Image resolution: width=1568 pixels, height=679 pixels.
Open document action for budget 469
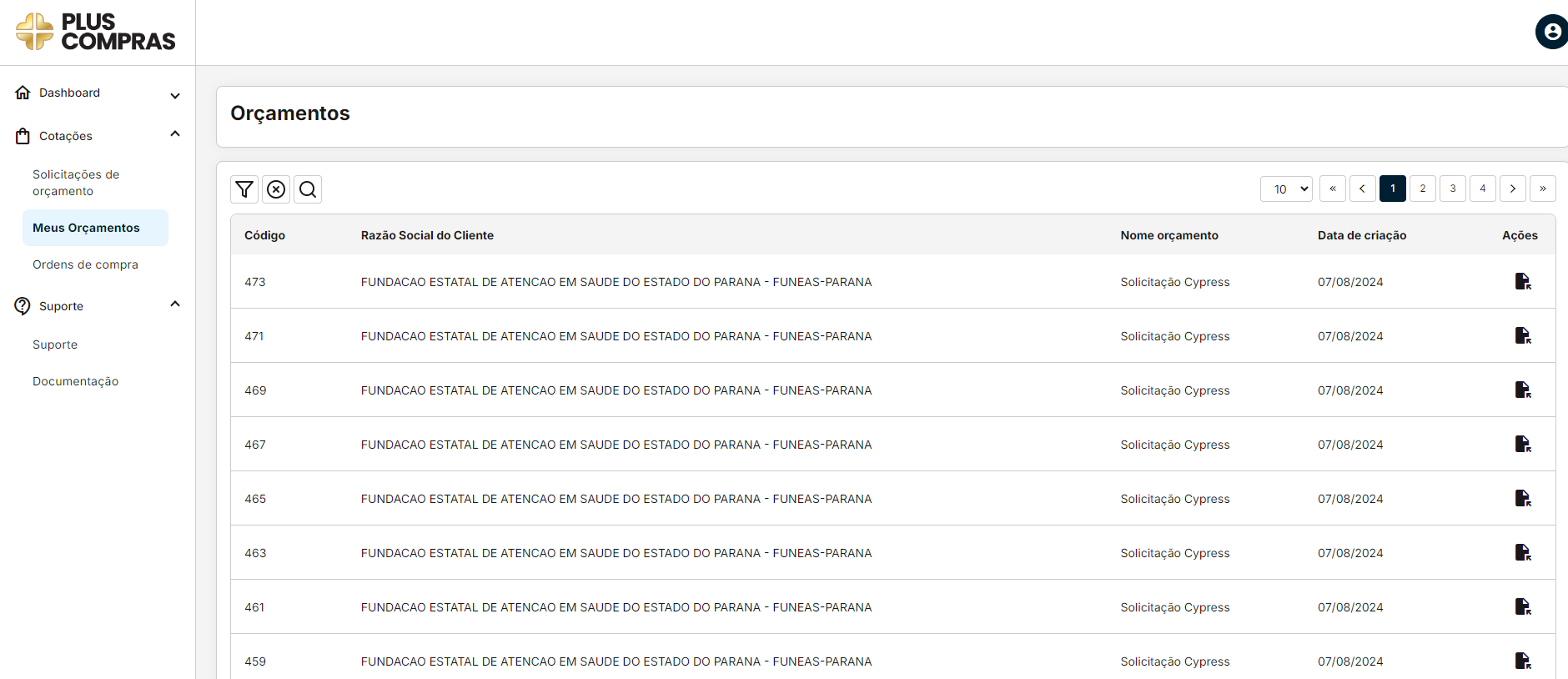point(1522,390)
